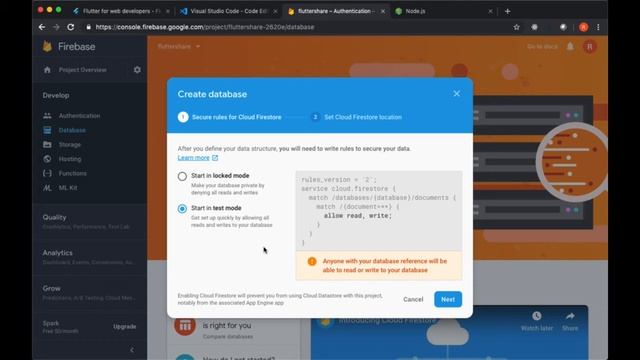Click Upgrade plan link
The width and height of the screenshot is (640, 360).
click(124, 327)
